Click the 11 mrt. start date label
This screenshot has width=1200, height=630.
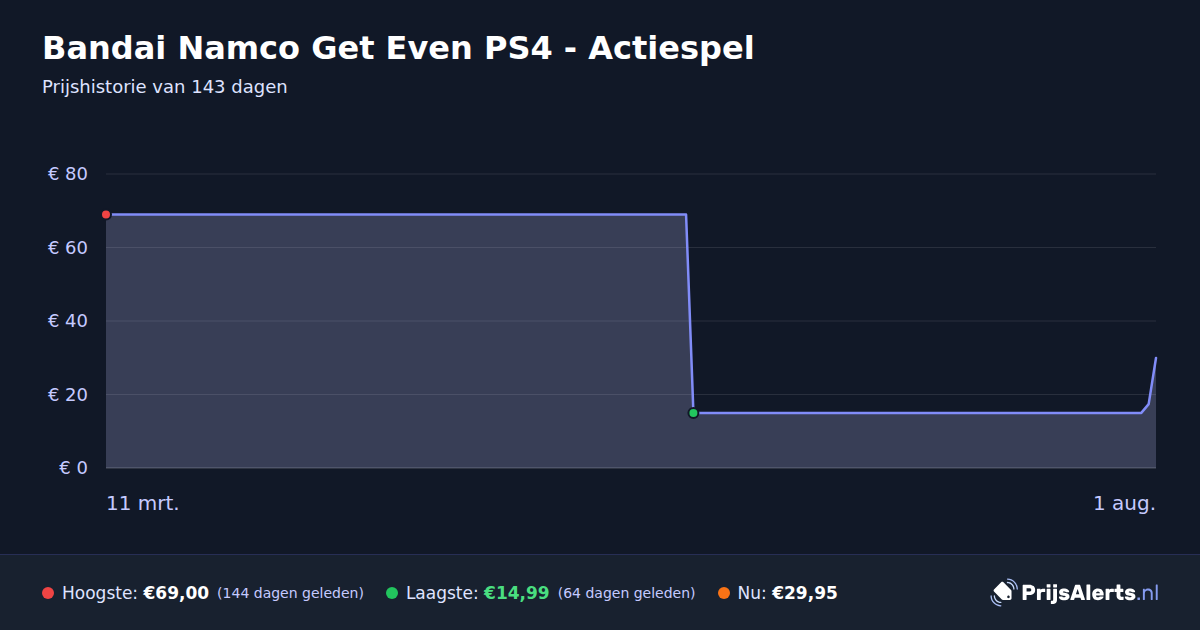(143, 504)
